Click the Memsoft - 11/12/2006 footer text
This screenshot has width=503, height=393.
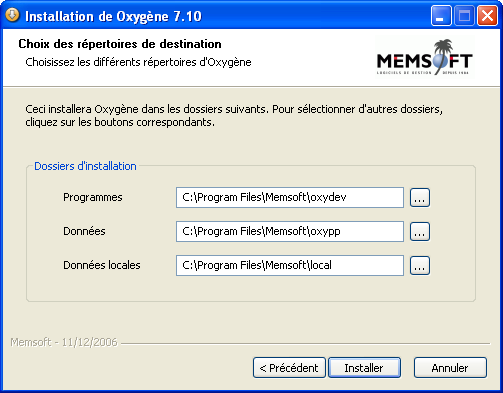[64, 342]
